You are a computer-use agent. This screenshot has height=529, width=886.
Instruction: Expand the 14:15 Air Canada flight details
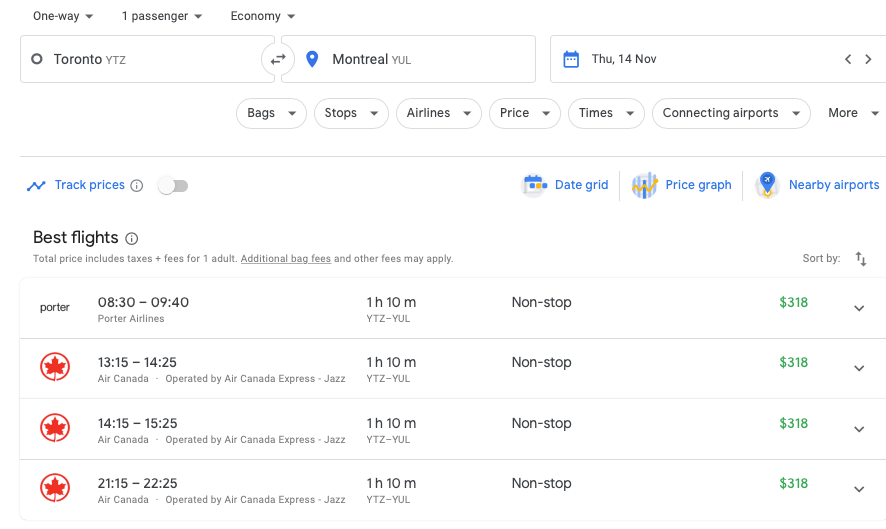click(x=859, y=430)
